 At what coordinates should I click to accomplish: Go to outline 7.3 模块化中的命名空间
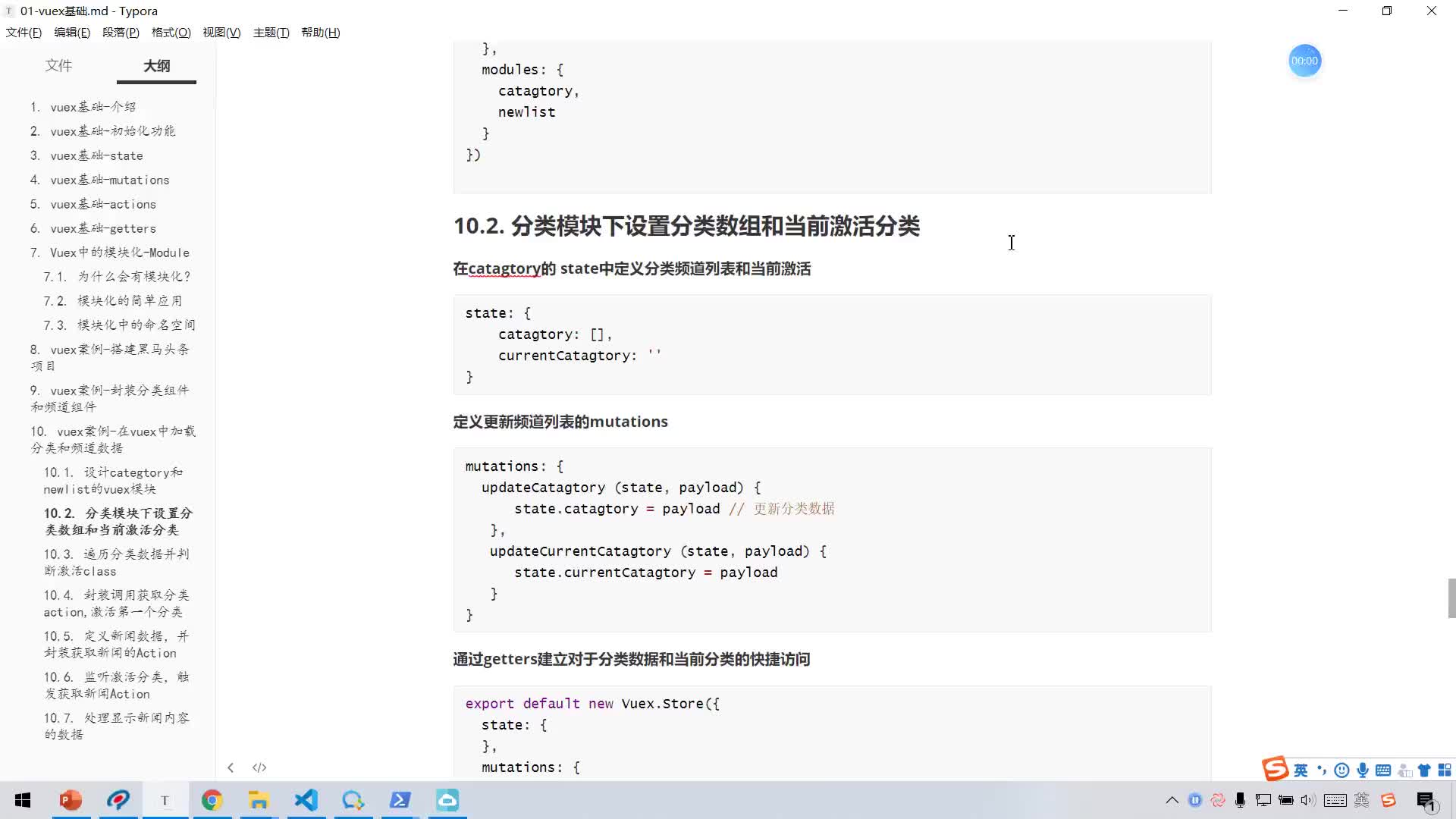(x=120, y=325)
